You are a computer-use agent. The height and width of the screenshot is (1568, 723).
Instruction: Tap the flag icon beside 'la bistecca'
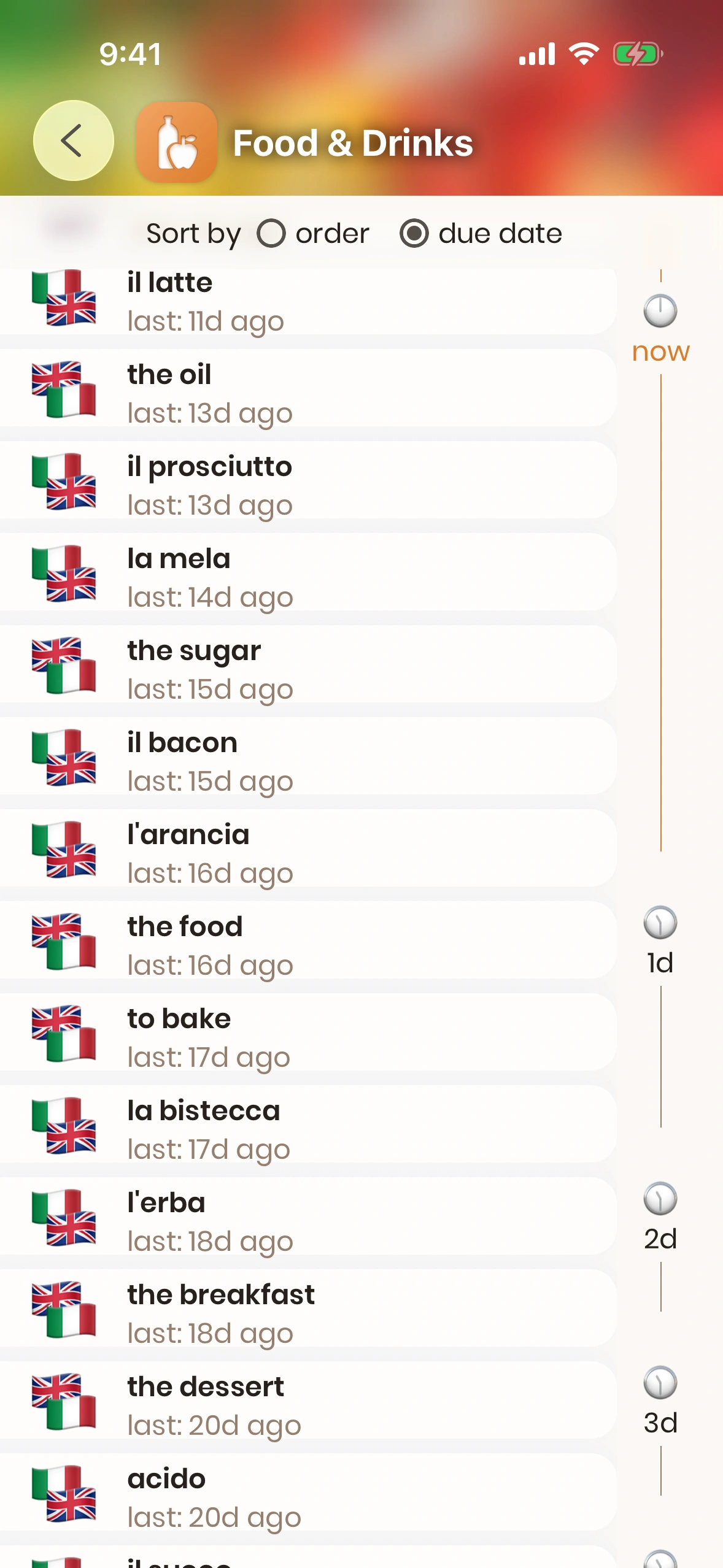pos(64,1126)
